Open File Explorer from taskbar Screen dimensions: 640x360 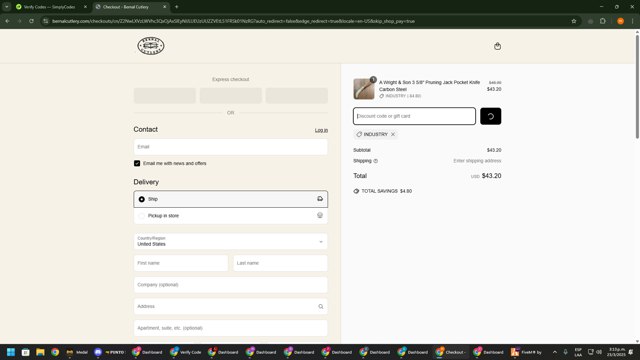tap(40, 352)
